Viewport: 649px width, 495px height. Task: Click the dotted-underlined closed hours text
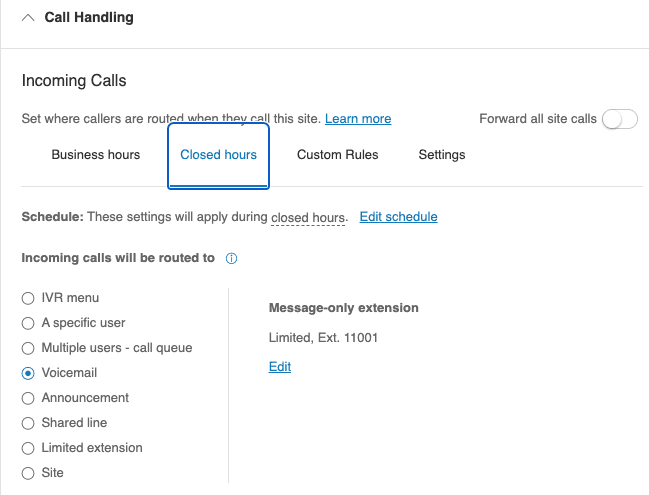coord(308,217)
